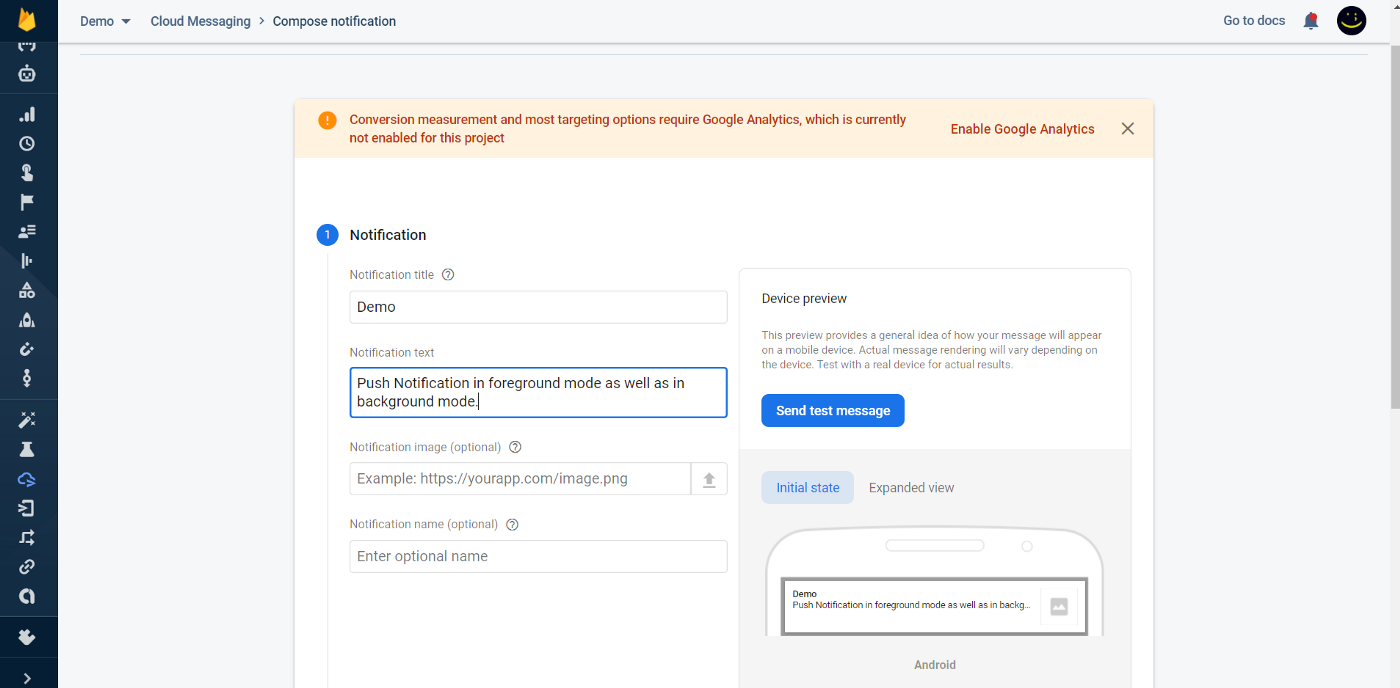Click the Enable Google Analytics link
Viewport: 1400px width, 688px height.
pyautogui.click(x=1022, y=129)
